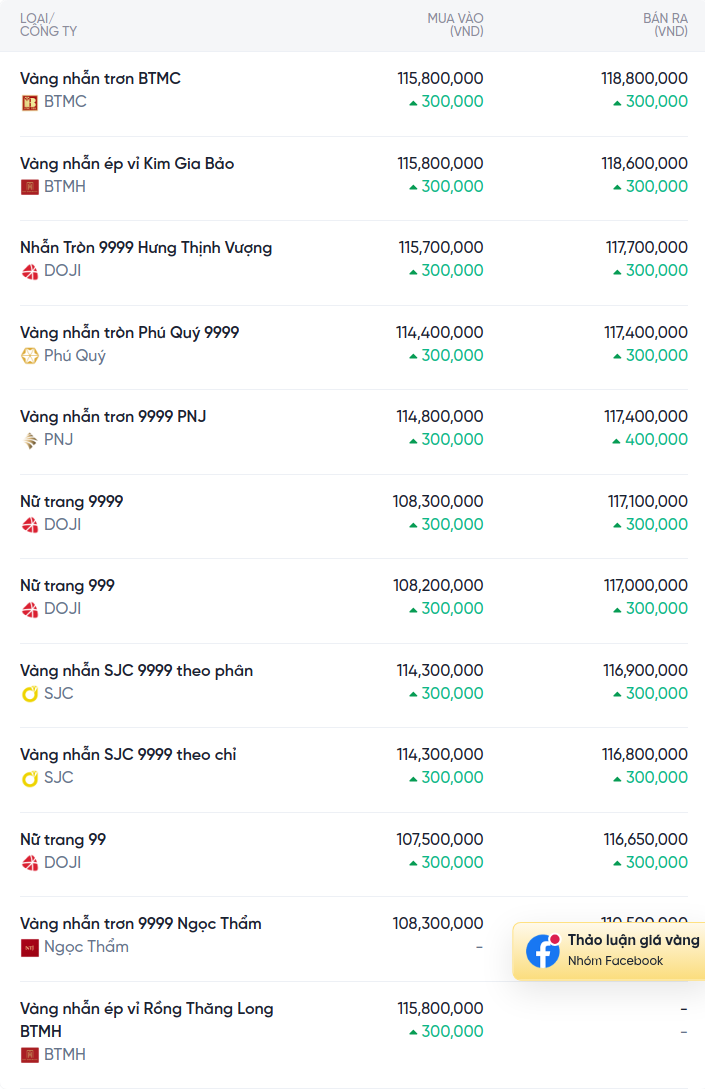Click the Phú Quý company logo icon
Image resolution: width=705 pixels, height=1089 pixels.
(29, 356)
